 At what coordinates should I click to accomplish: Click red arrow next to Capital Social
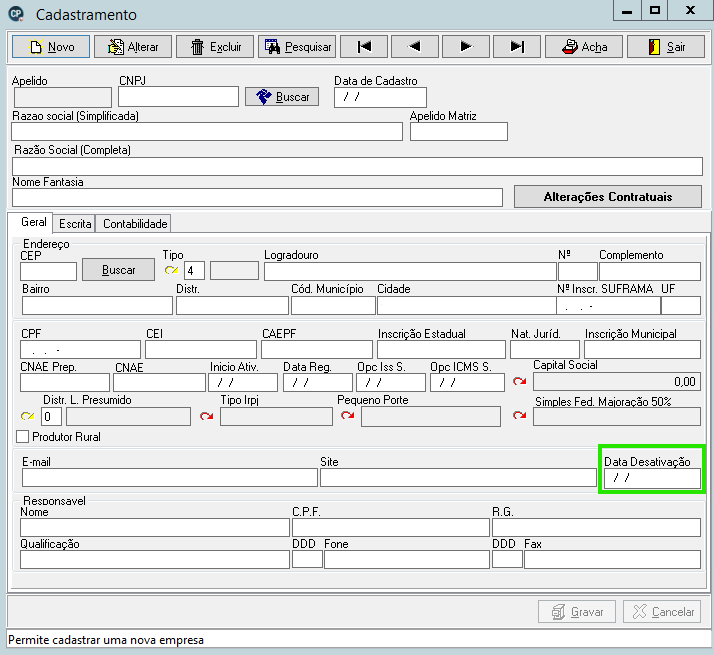(520, 381)
